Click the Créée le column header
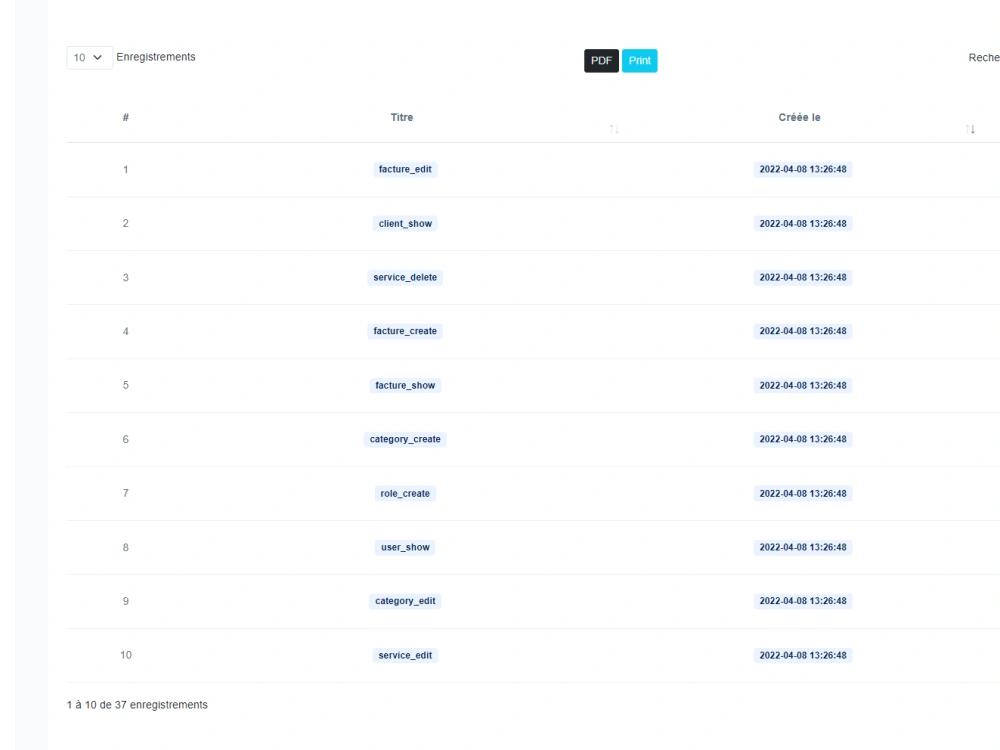Image resolution: width=1000 pixels, height=750 pixels. [799, 117]
